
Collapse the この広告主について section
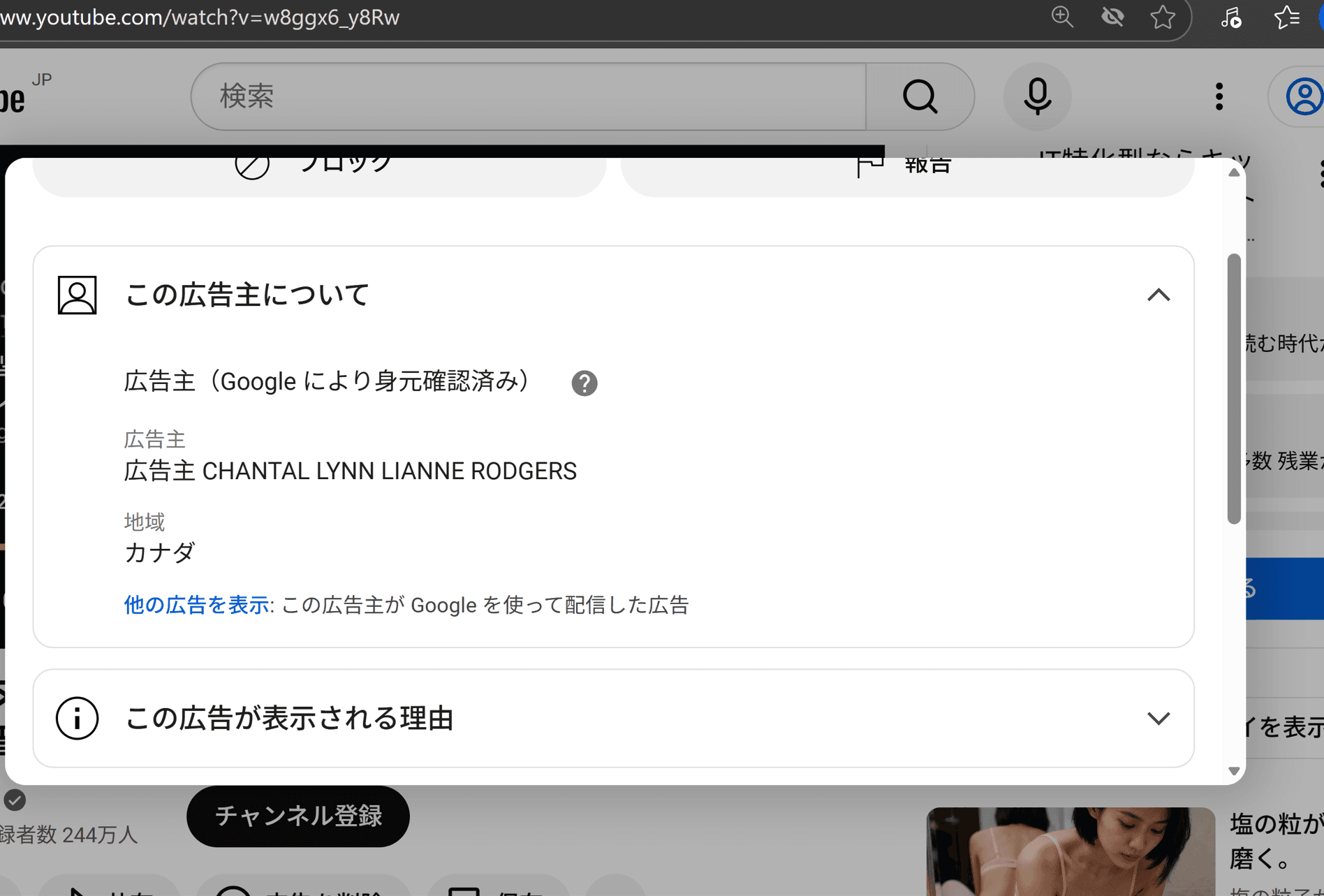pyautogui.click(x=1158, y=295)
